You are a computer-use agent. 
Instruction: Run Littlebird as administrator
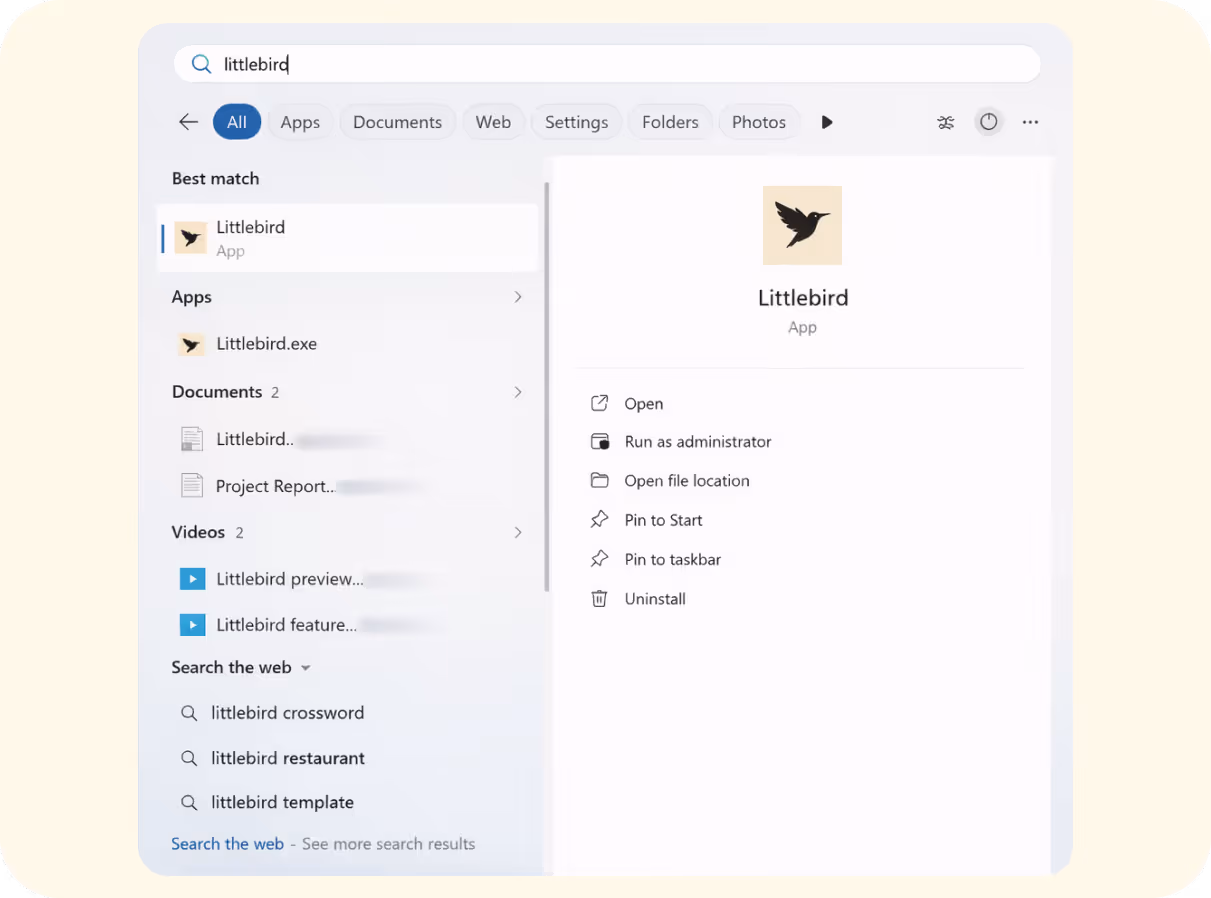tap(697, 441)
